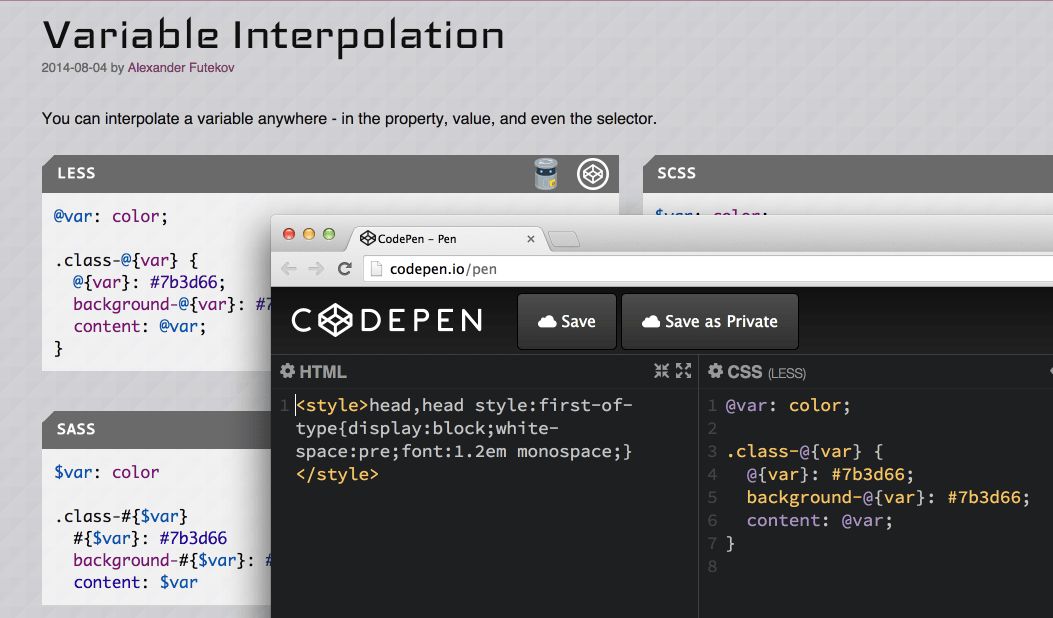
Task: Click the CSS (LESS) panel title
Action: (766, 372)
